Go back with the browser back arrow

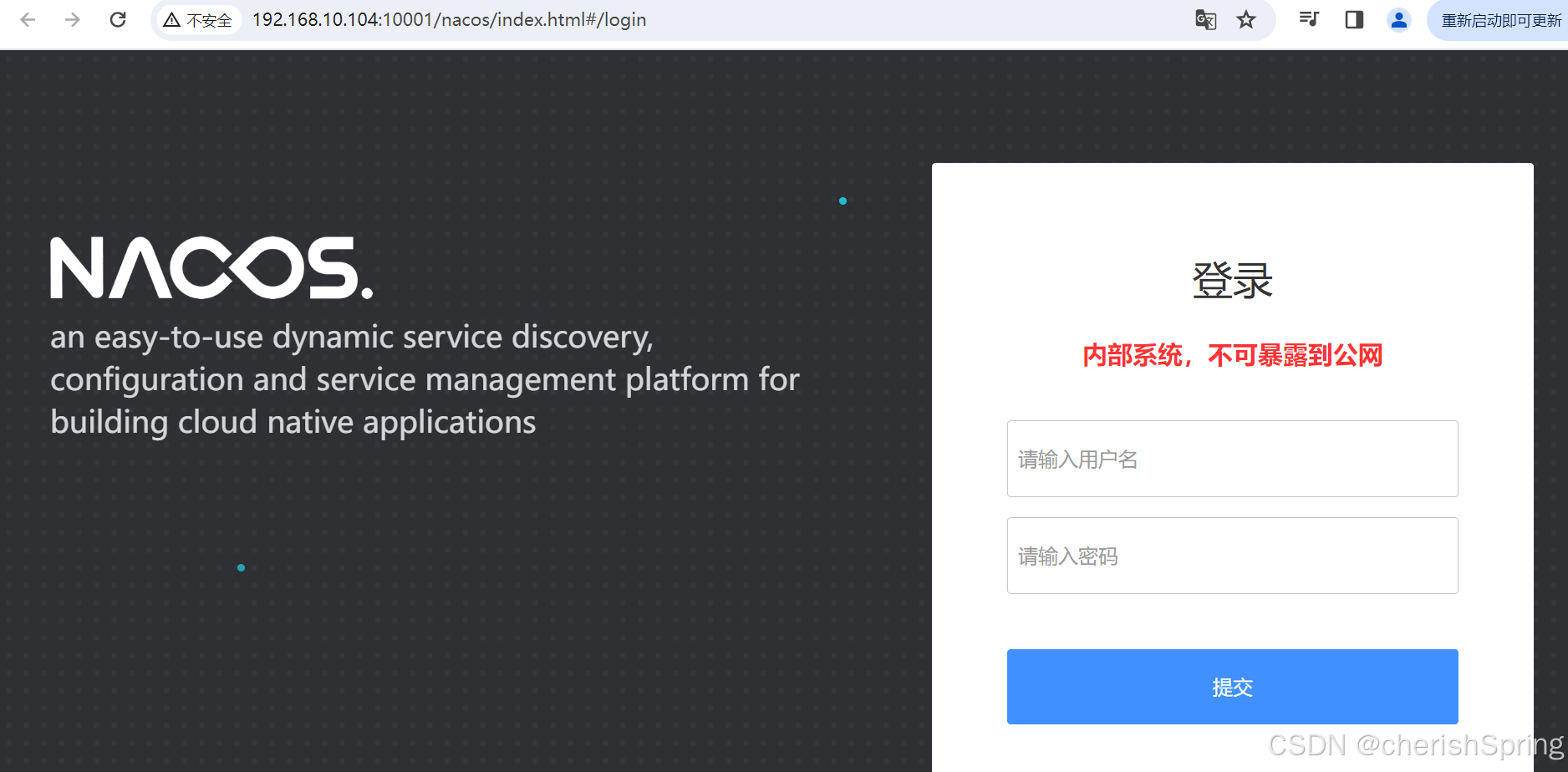pos(28,20)
